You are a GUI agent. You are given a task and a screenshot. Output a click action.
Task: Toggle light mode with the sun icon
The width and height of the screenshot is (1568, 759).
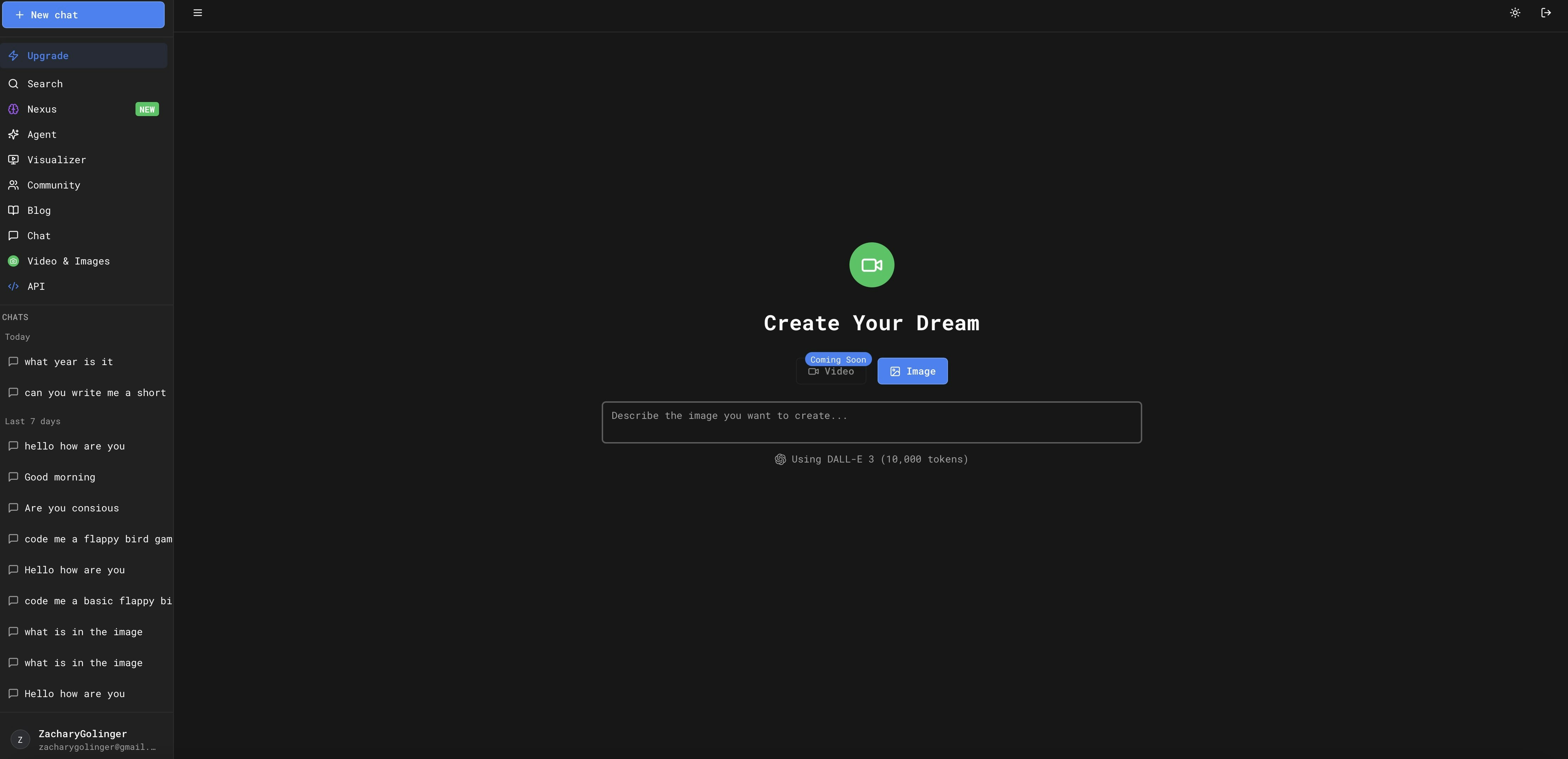point(1515,12)
